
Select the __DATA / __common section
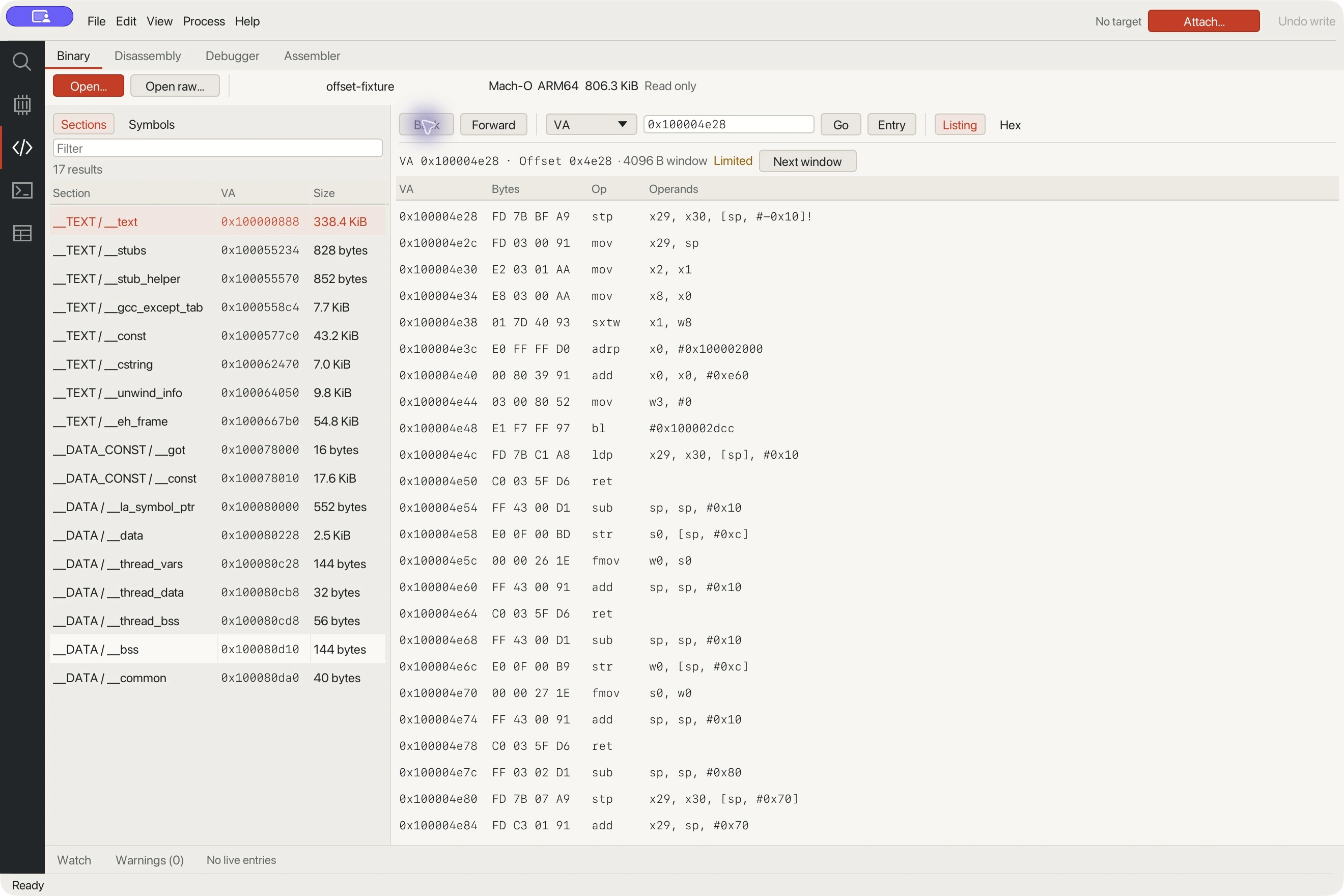pos(218,678)
